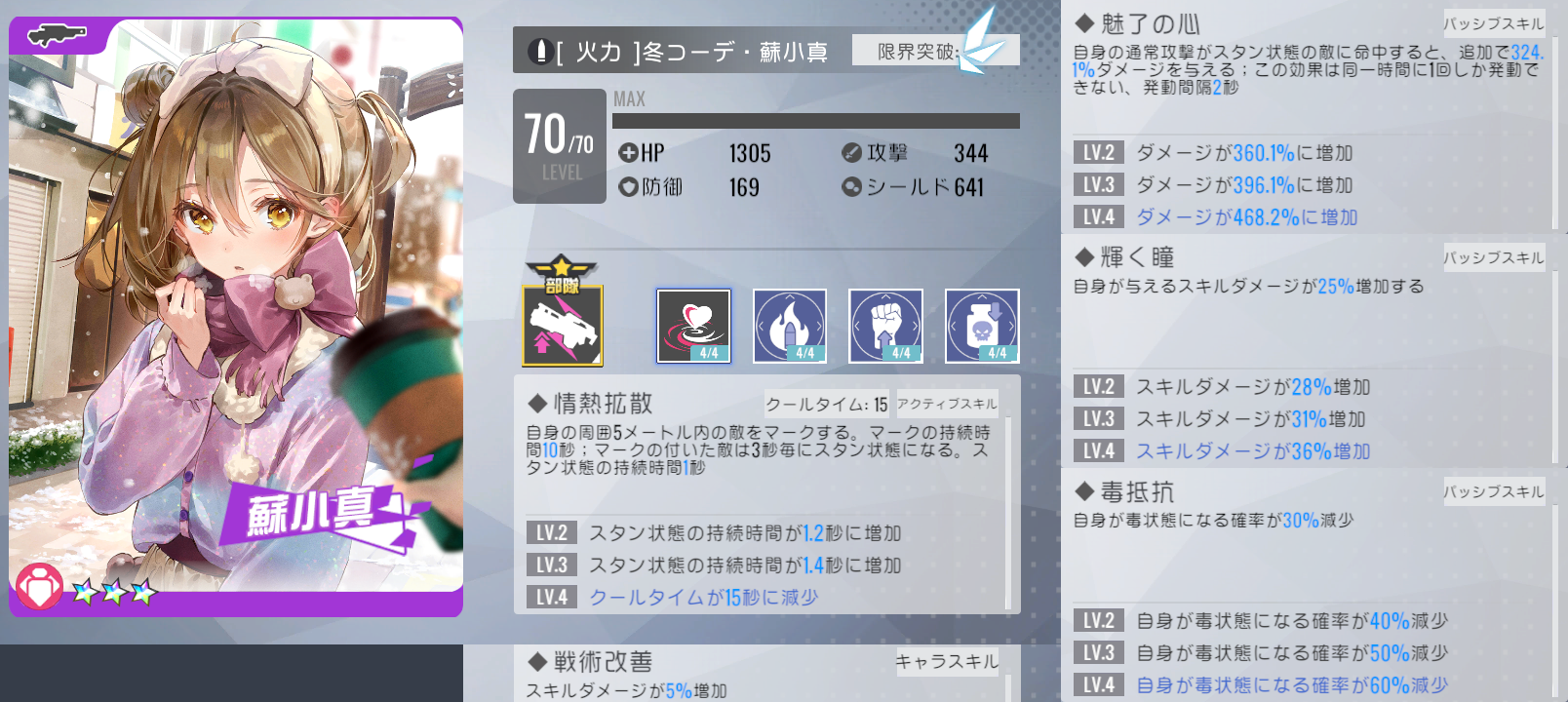Viewport: 1568px width, 702px height.
Task: Select the raised fist skill icon
Action: (x=885, y=326)
